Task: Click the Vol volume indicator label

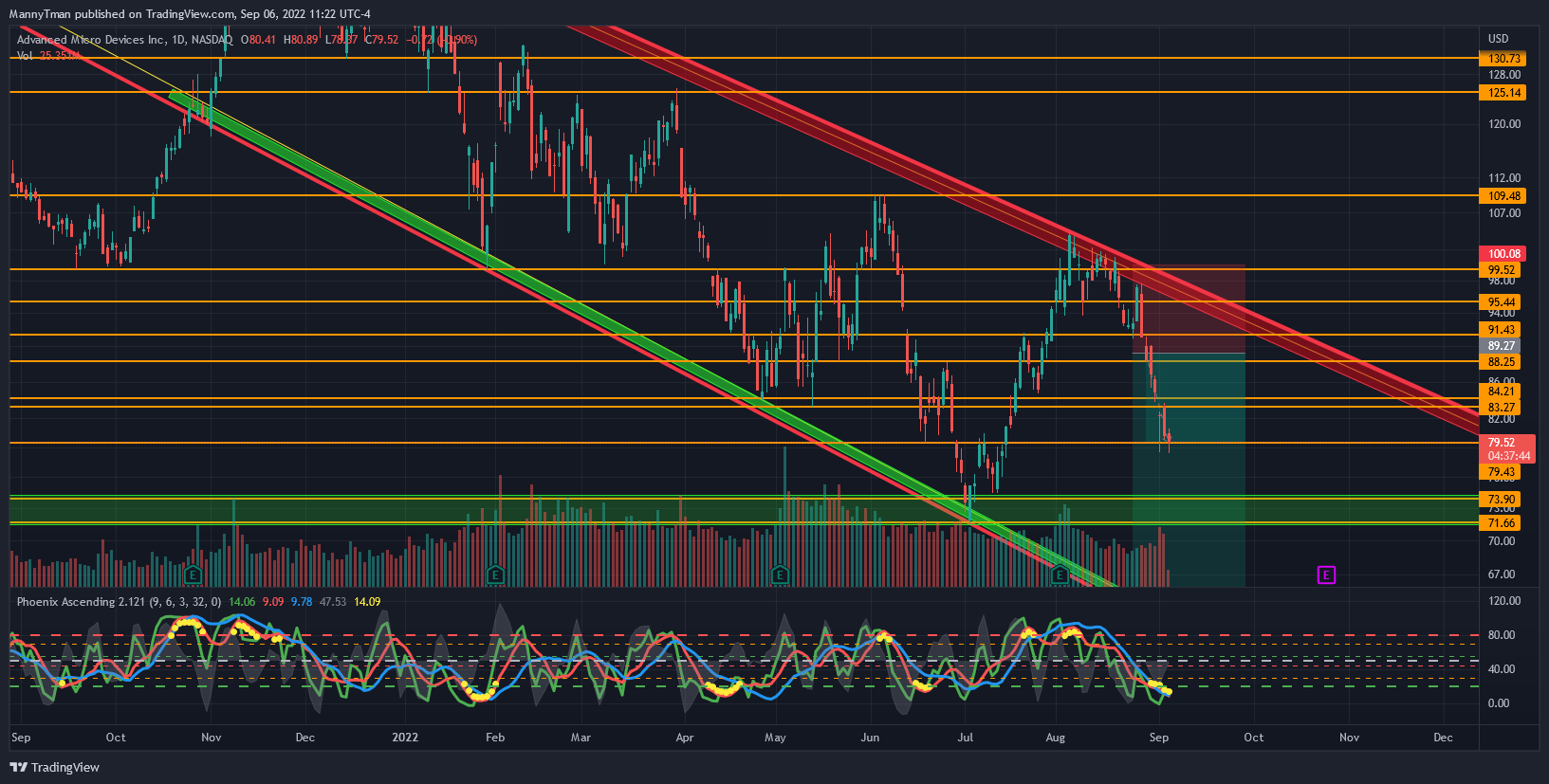Action: pos(25,56)
